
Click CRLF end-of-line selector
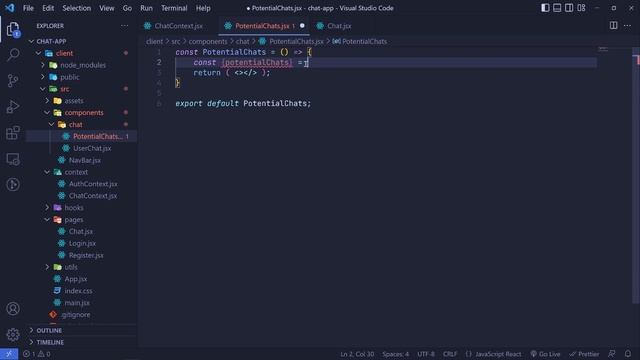click(x=450, y=354)
